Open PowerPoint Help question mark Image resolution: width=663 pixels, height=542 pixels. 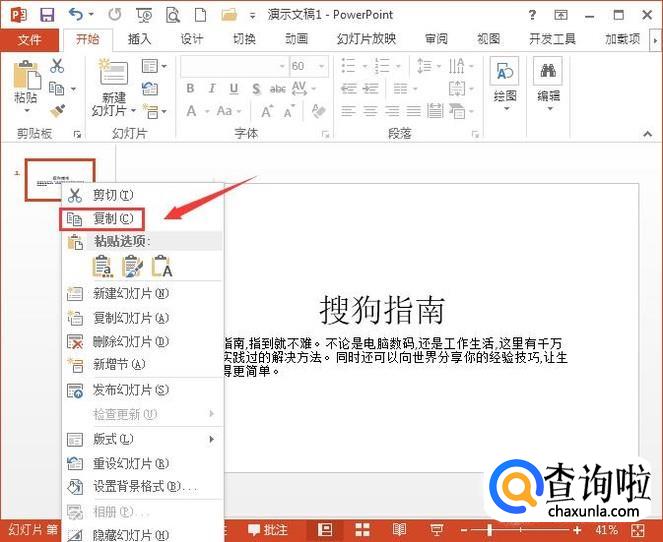click(532, 16)
